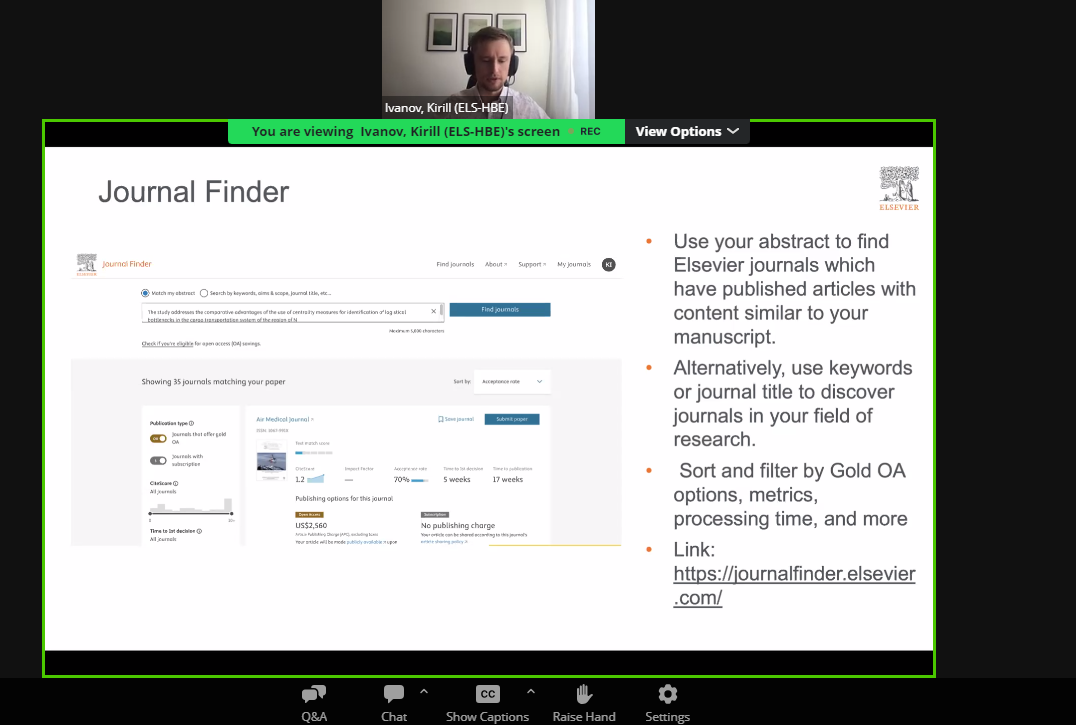Click the 'No publishing charge' text
Screen dimensions: 1076x725
[x=458, y=525]
